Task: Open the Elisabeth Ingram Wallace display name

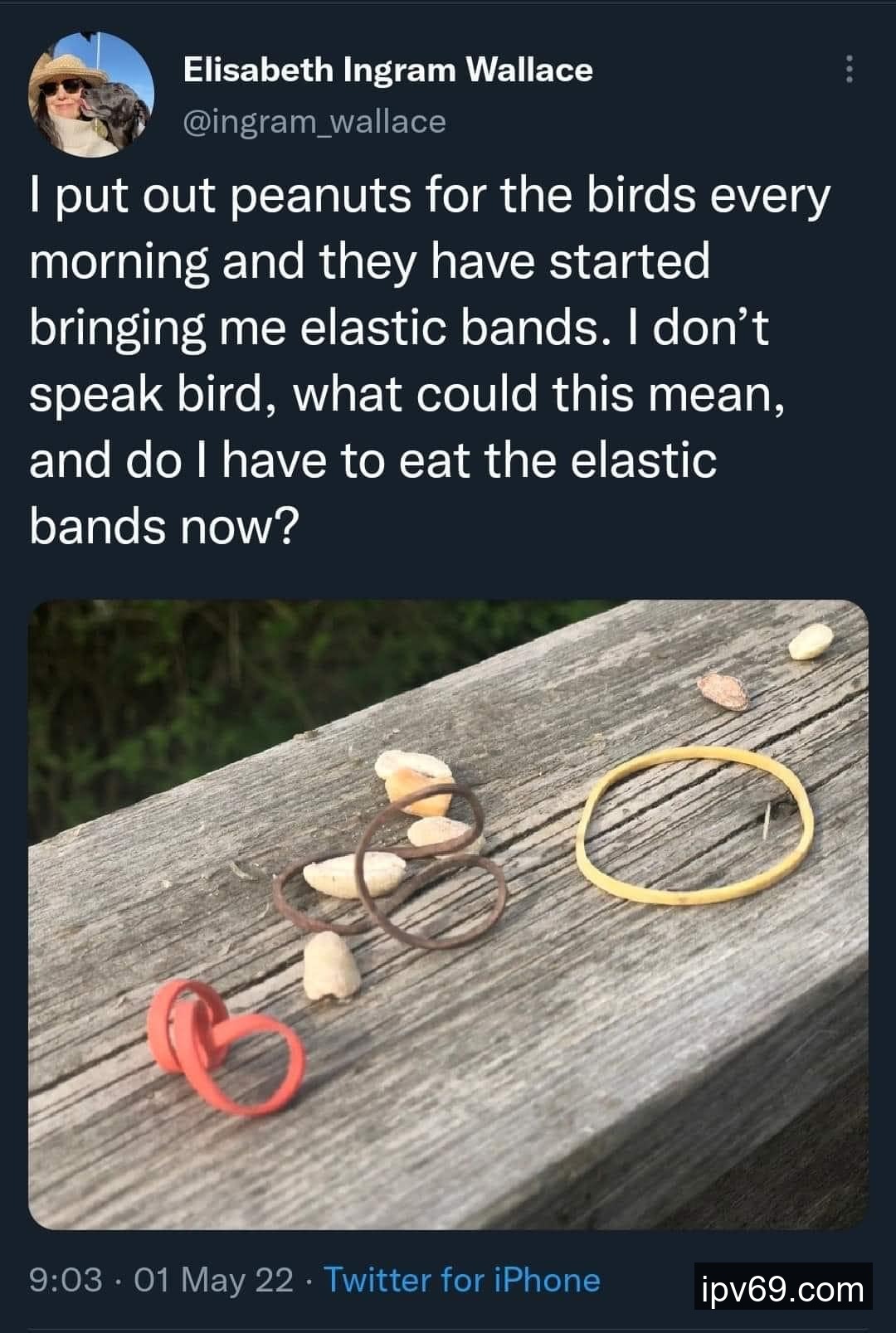Action: tap(387, 70)
